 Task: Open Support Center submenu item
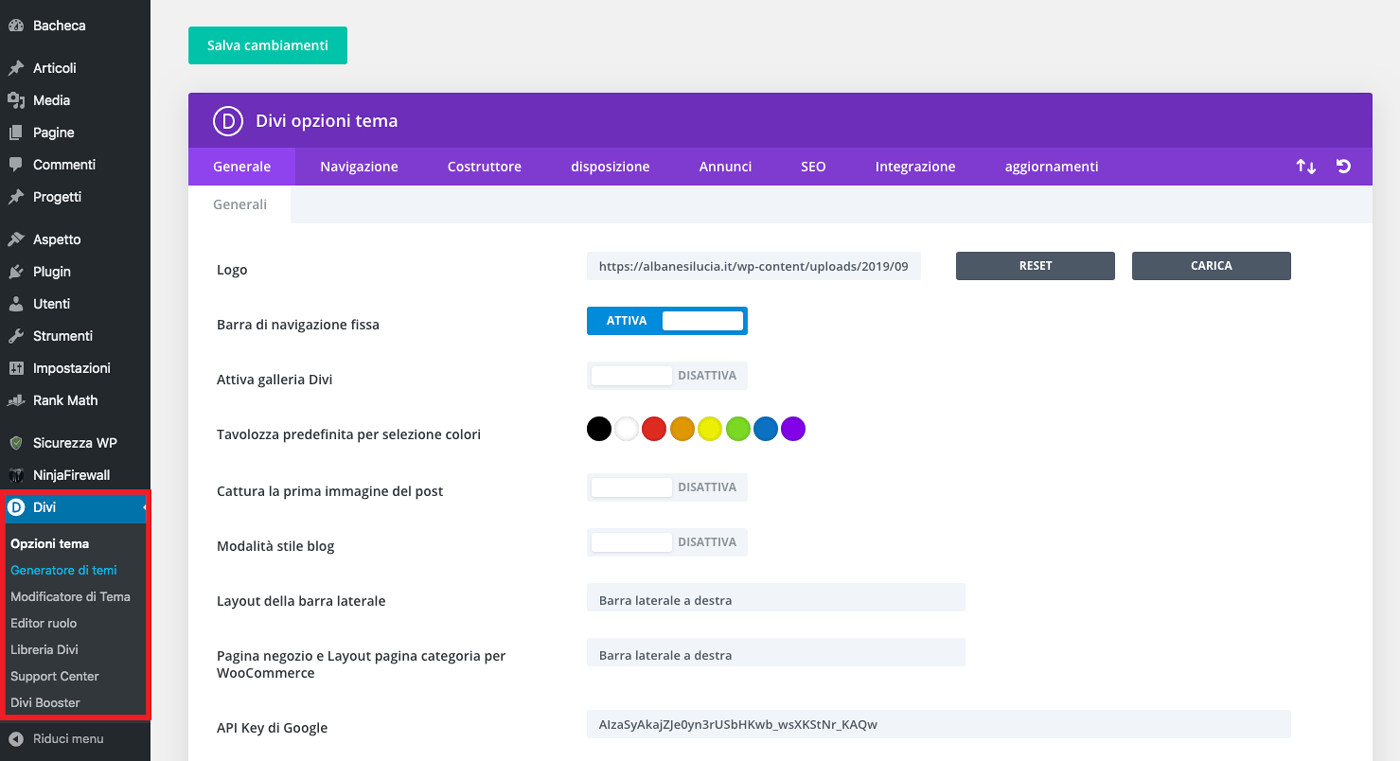pos(55,676)
